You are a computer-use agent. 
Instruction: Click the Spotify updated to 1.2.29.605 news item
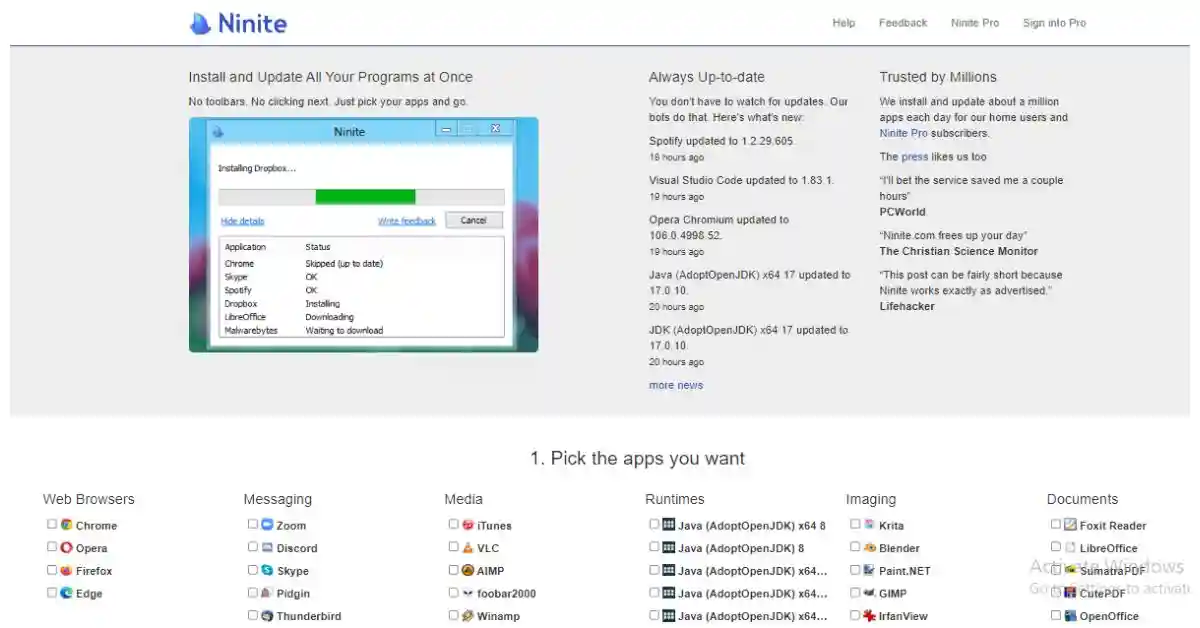pyautogui.click(x=721, y=141)
